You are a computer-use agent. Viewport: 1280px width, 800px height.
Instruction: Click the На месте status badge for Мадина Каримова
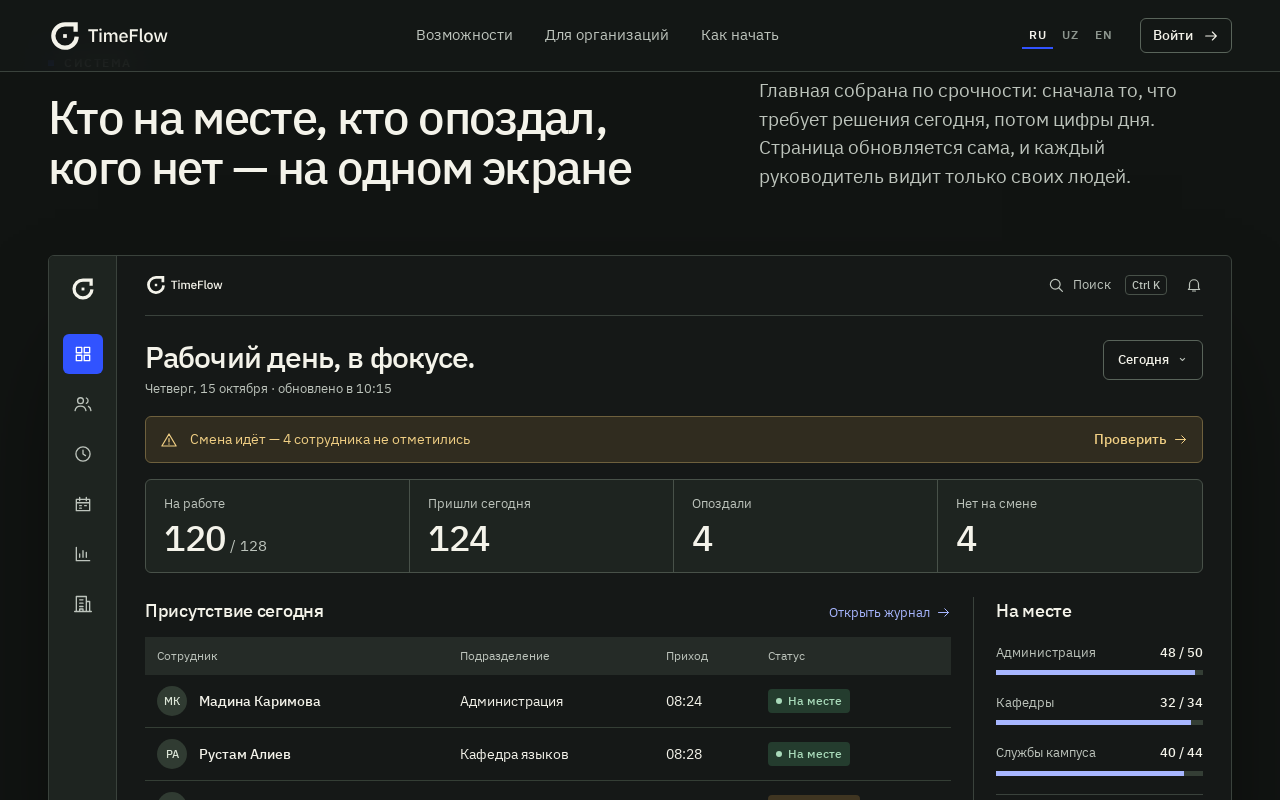(x=809, y=701)
